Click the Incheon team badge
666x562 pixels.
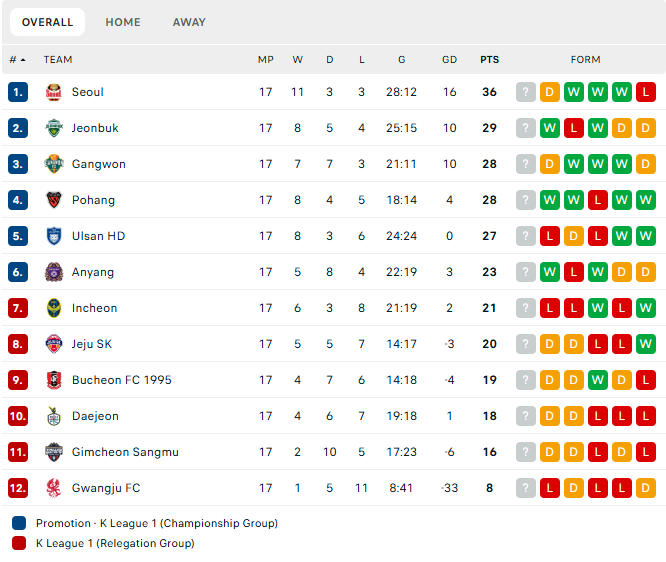tap(54, 308)
